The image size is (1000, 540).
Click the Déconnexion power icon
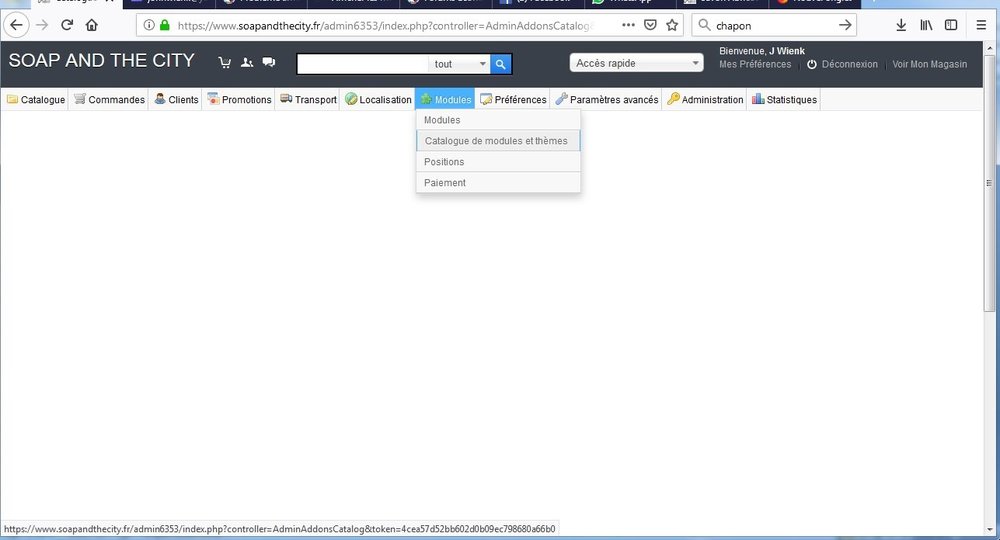pyautogui.click(x=812, y=64)
